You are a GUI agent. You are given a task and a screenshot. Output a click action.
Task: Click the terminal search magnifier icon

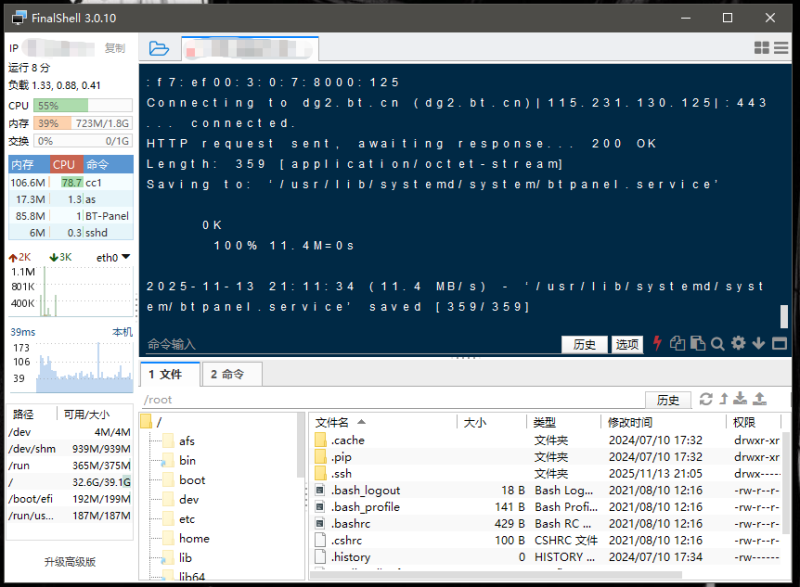717,344
